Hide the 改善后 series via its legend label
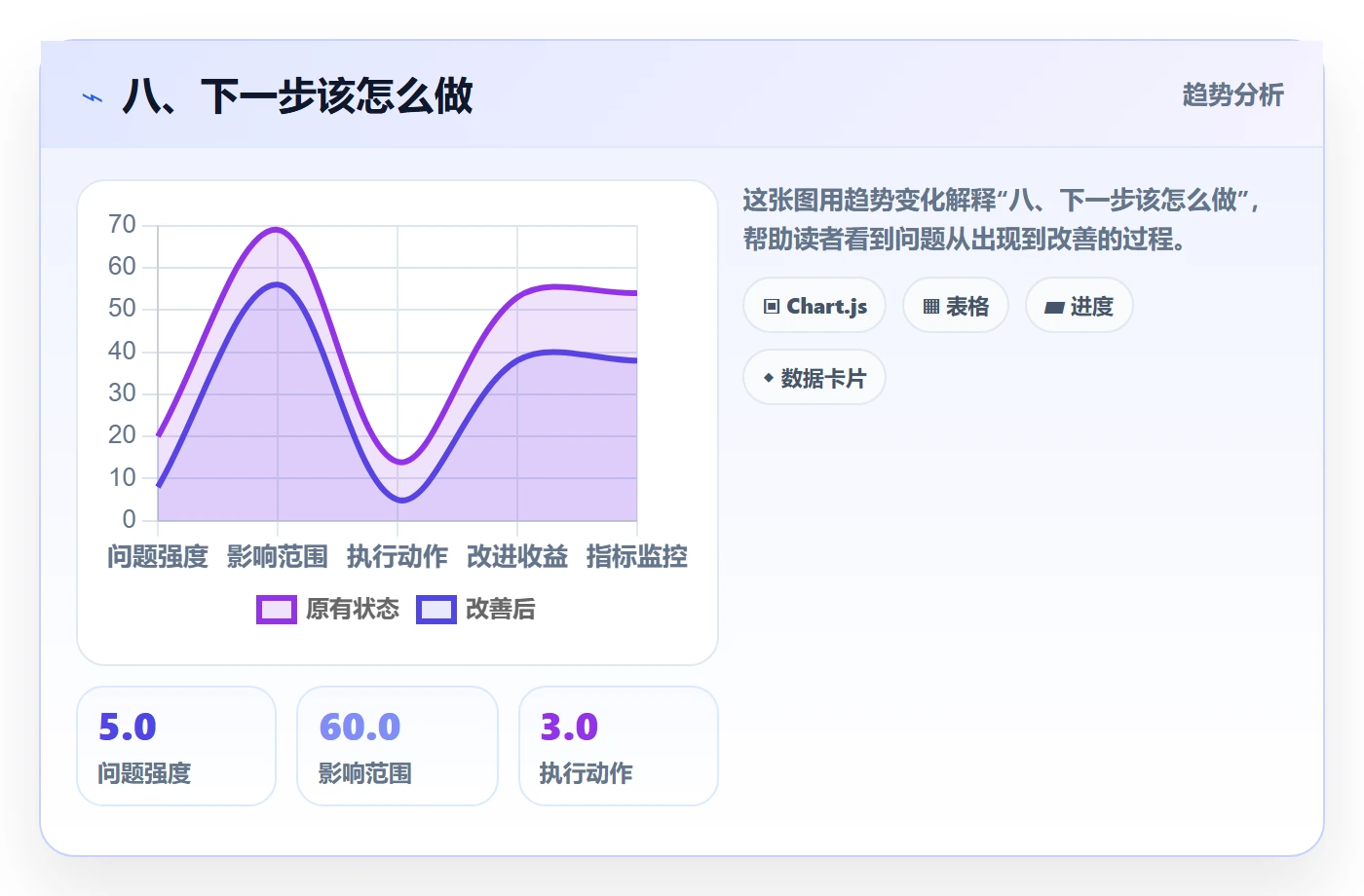 tap(501, 610)
